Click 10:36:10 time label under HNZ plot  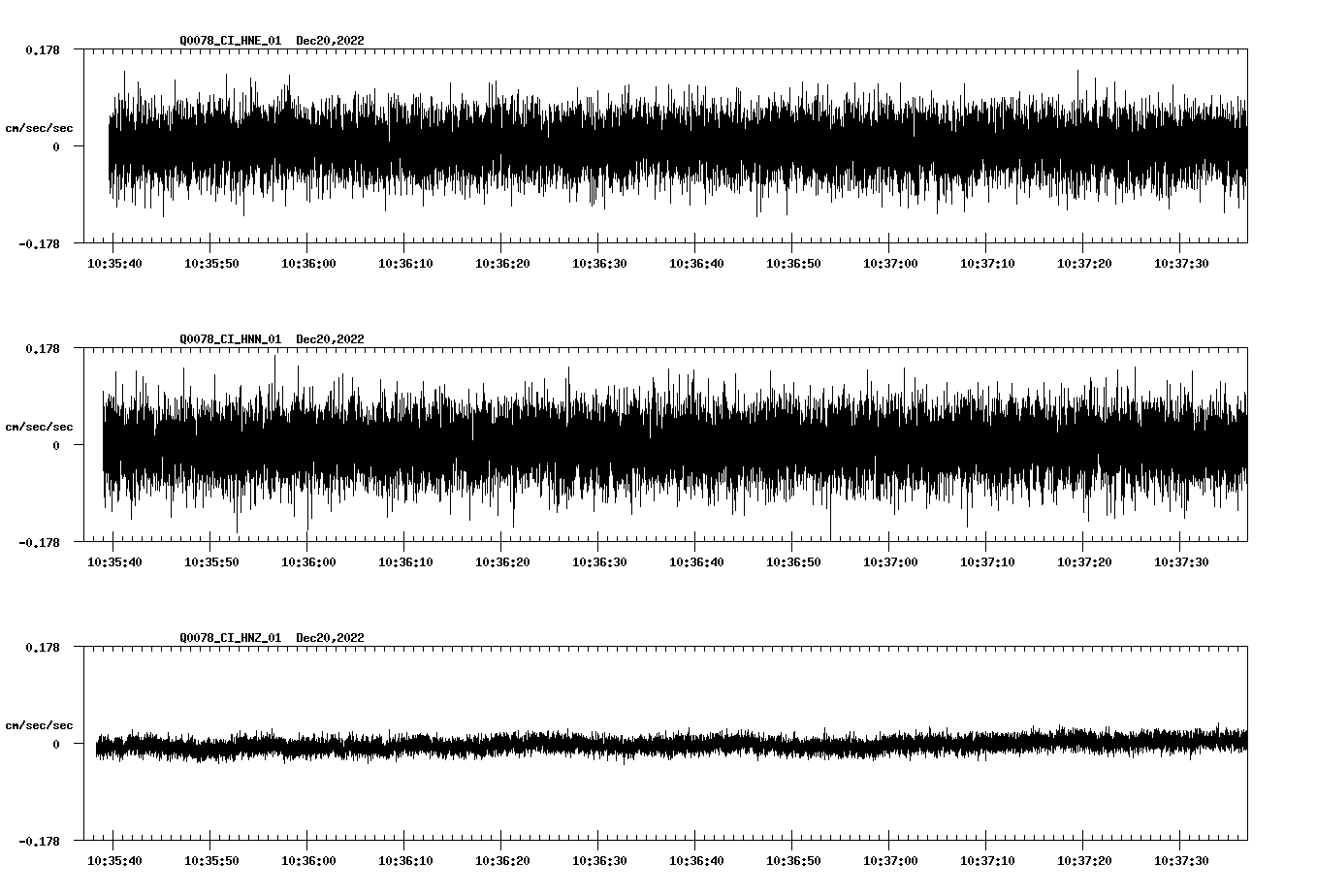[x=405, y=861]
